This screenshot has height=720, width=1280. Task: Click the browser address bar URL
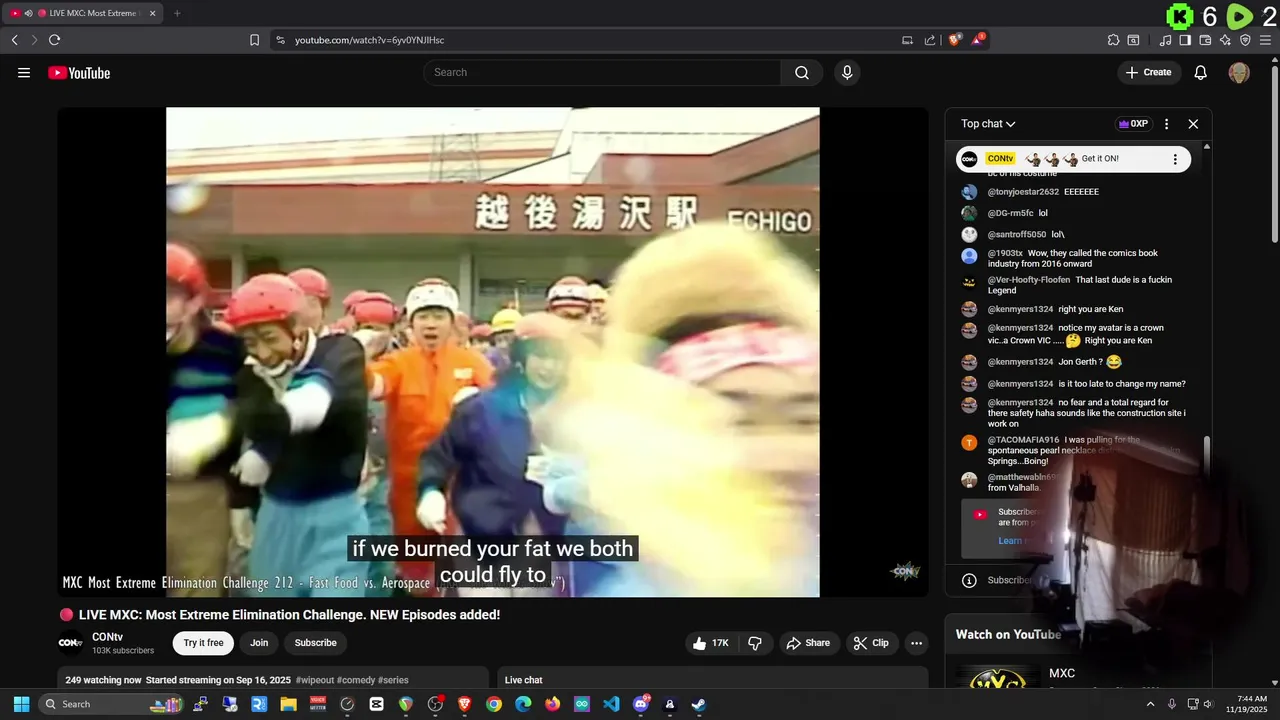[x=369, y=40]
